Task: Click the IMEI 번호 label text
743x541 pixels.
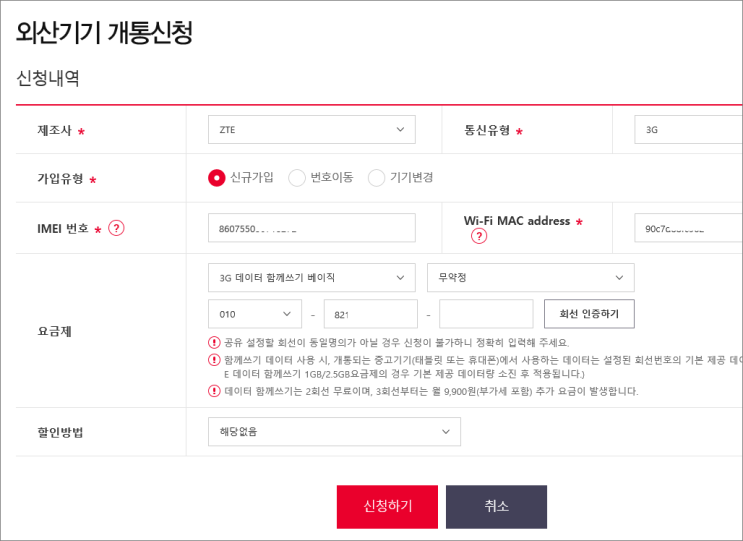Action: (x=63, y=228)
